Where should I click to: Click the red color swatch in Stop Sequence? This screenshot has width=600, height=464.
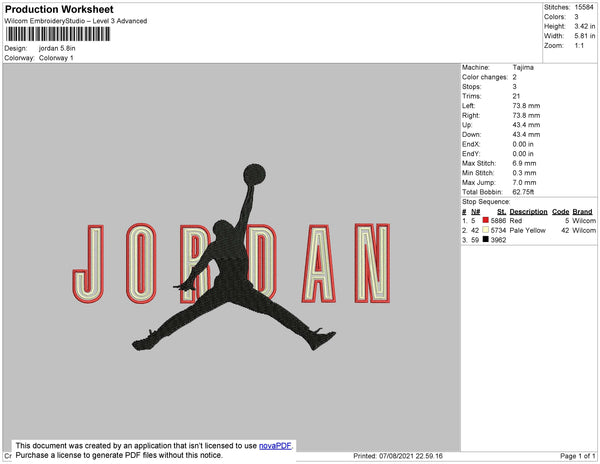485,221
